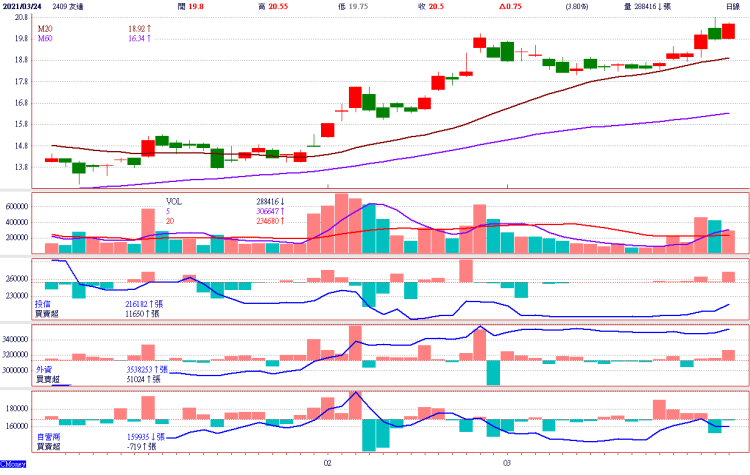Click the 2021/03/24 date label
This screenshot has width=750, height=475.
coord(20,6)
